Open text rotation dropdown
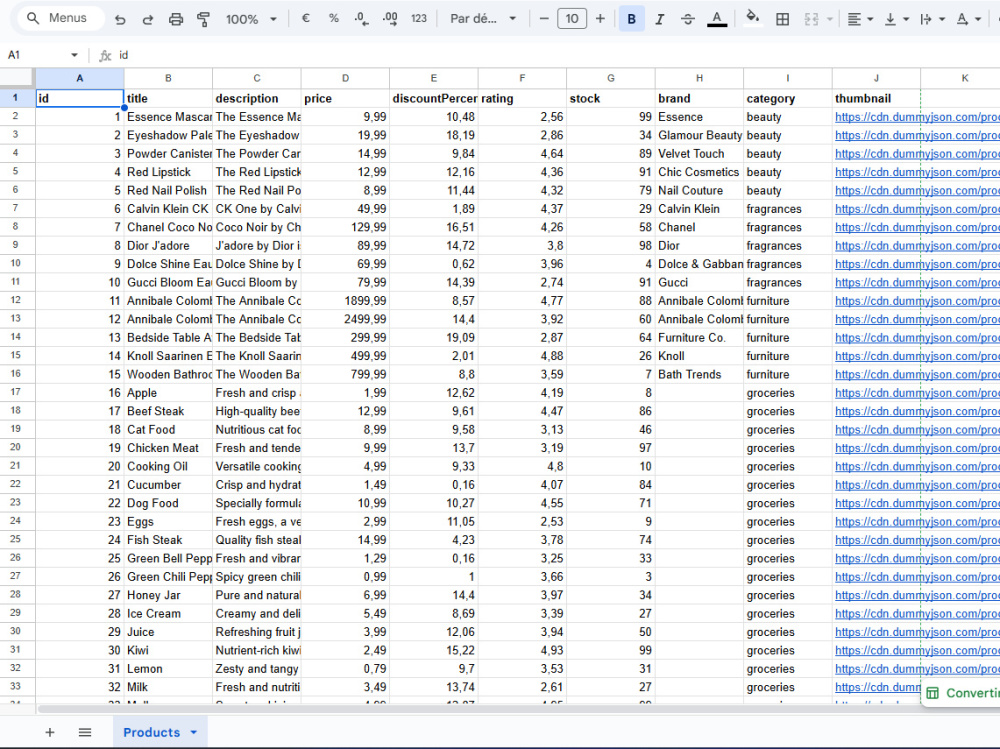Image resolution: width=1000 pixels, height=749 pixels. coord(969,19)
